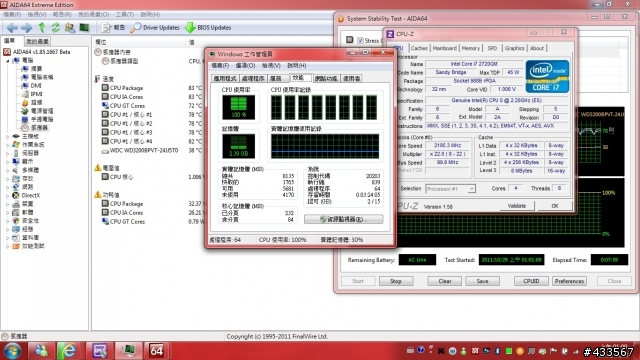The image size is (640, 360).
Task: Open the CPU-Z Selection Processor #1 dropdown
Action: pos(450,189)
